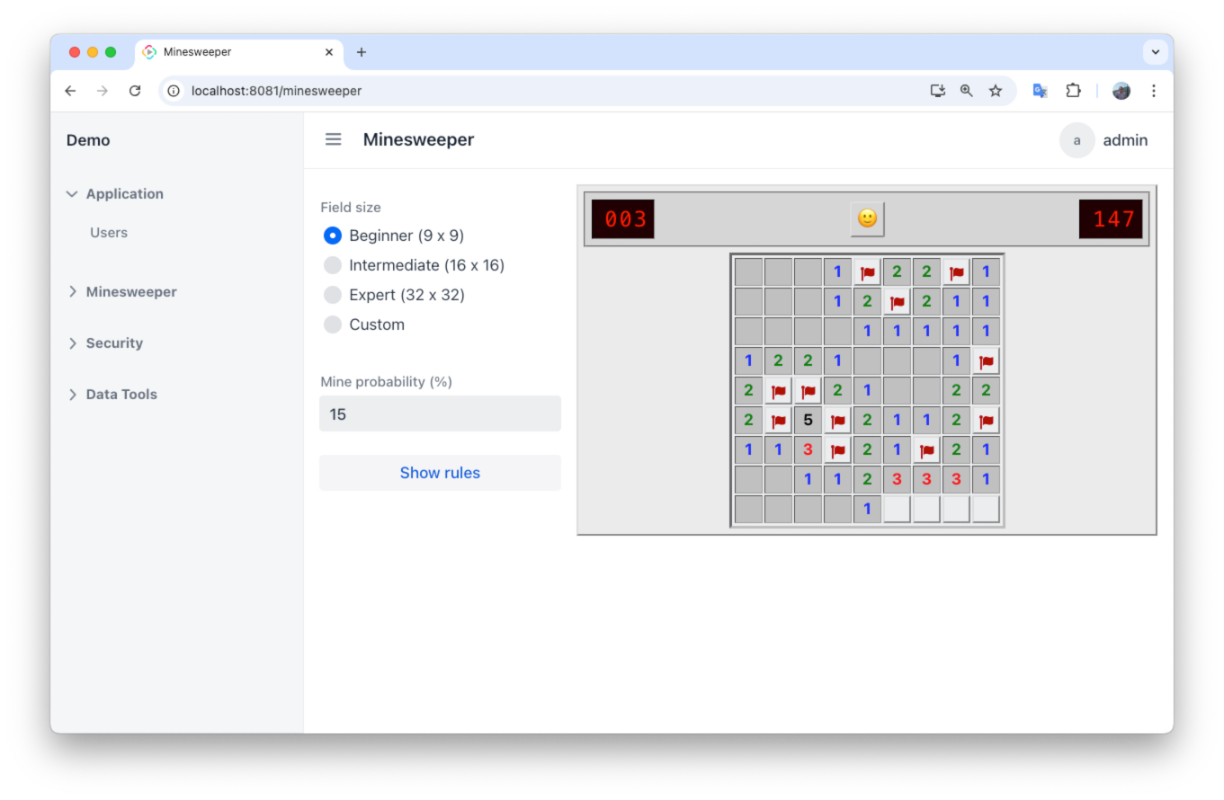
Task: Open a new tab with the plus icon
Action: tap(361, 52)
